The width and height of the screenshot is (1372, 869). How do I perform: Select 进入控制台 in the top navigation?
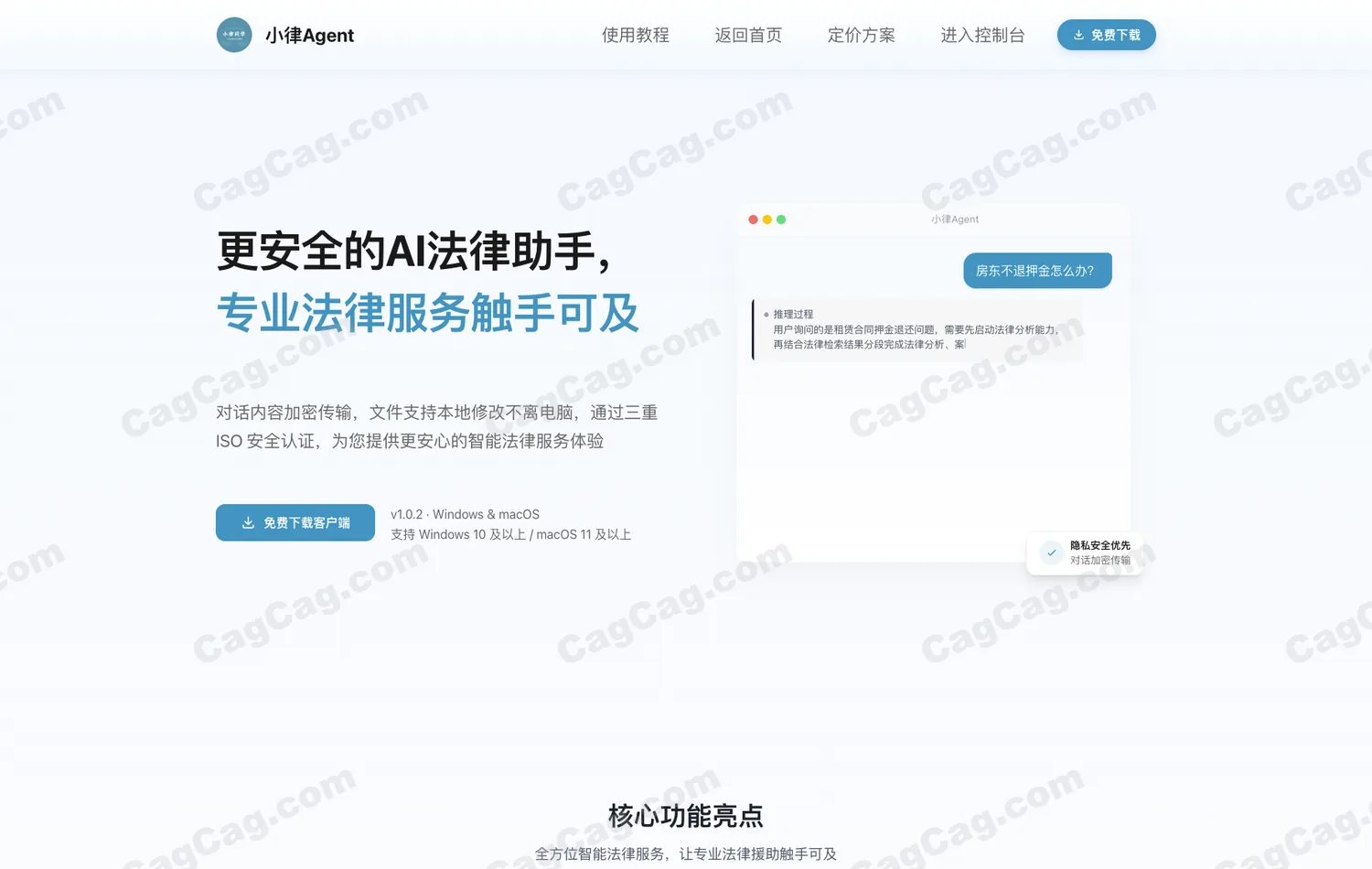pyautogui.click(x=982, y=35)
